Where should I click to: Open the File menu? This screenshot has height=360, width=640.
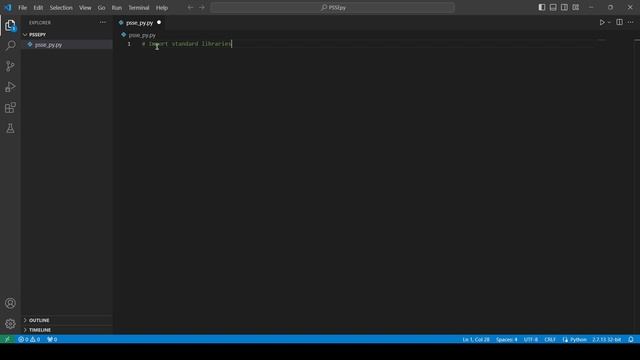tap(22, 8)
